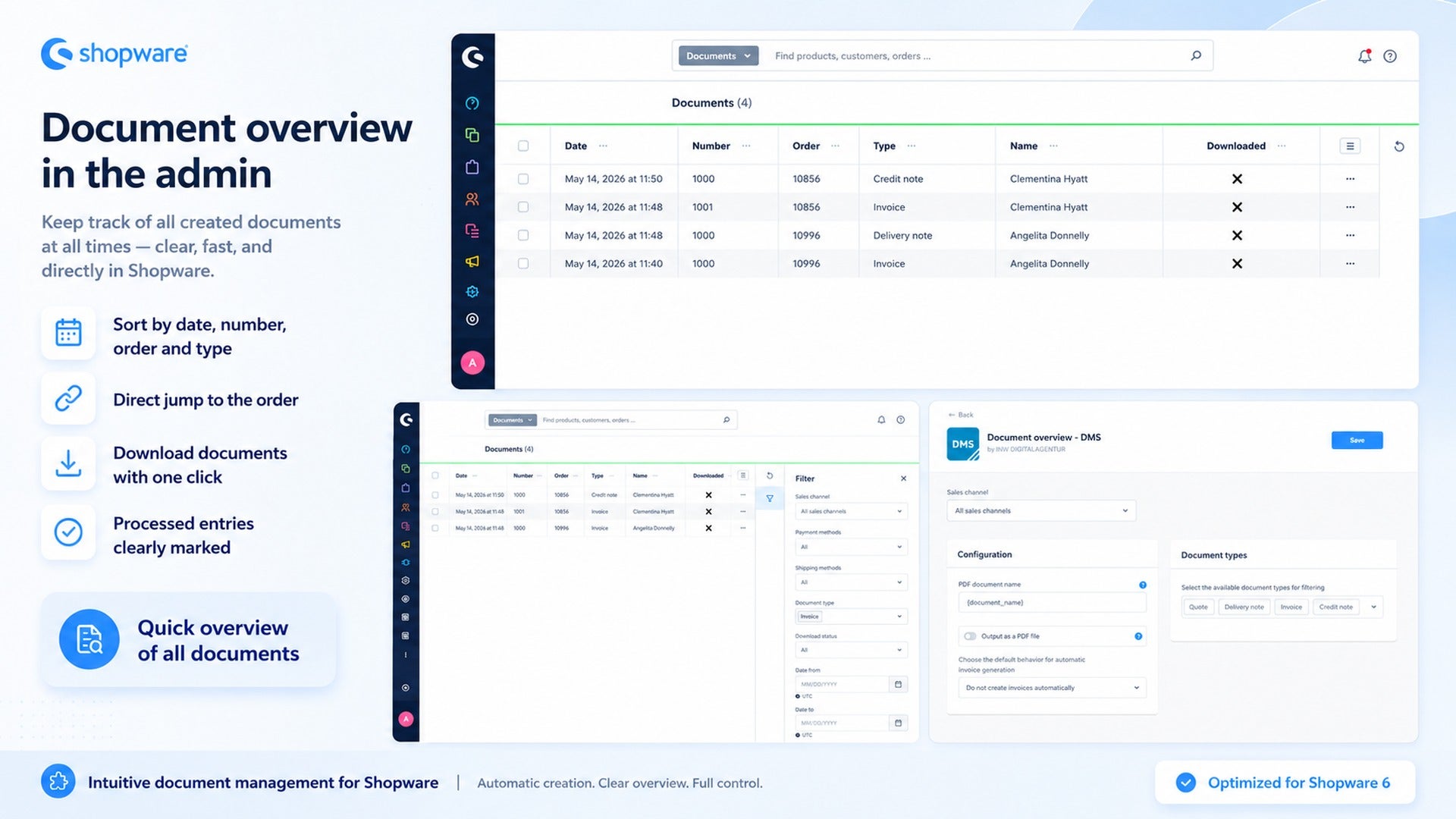Open the Settings icon above the avatar in the large sidebar

coord(472,319)
